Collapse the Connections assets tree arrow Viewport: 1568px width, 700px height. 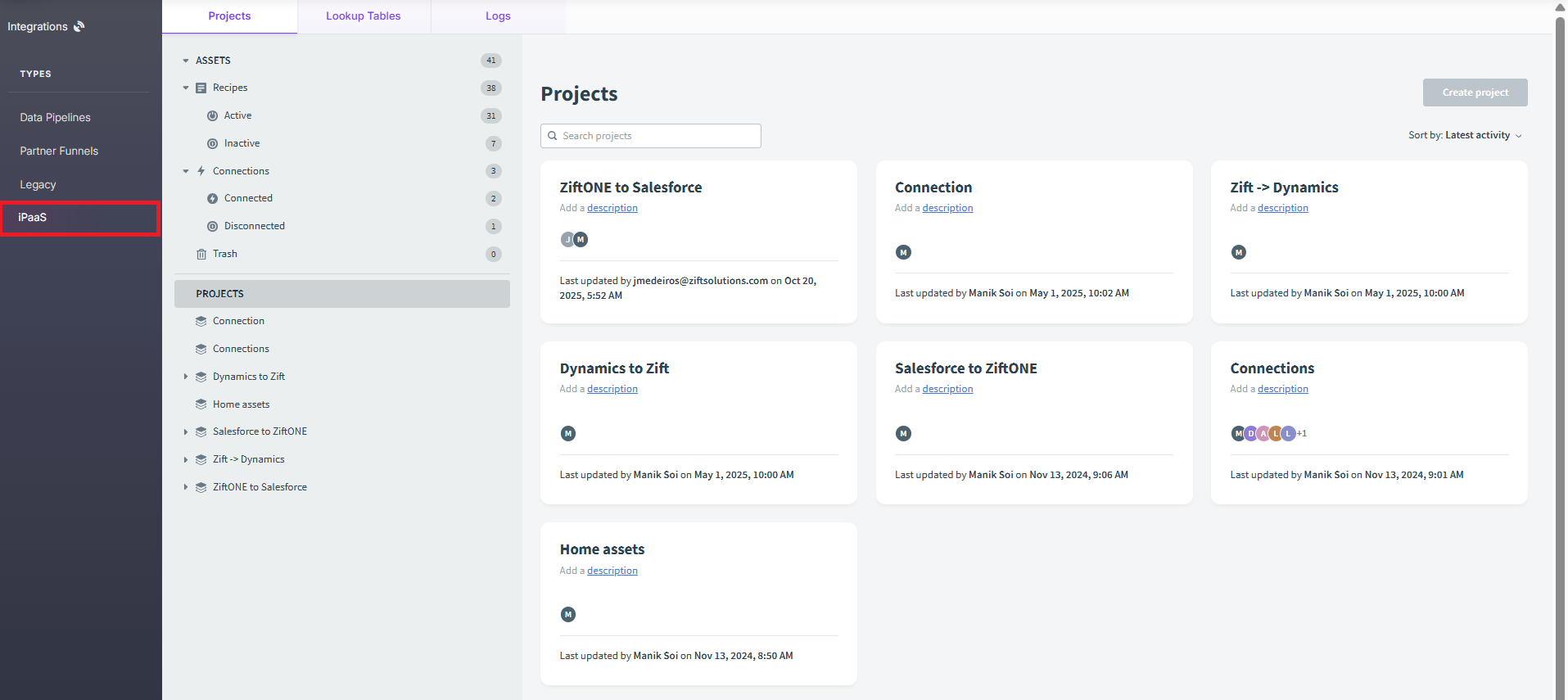click(x=186, y=171)
